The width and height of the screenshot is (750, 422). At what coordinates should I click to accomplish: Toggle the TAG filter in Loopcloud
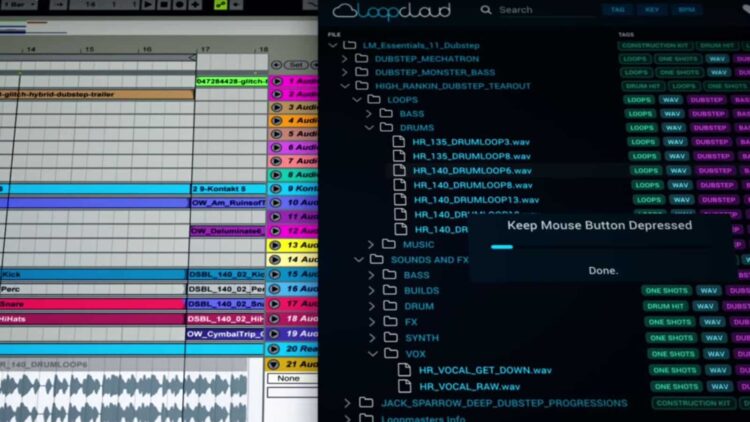(618, 10)
